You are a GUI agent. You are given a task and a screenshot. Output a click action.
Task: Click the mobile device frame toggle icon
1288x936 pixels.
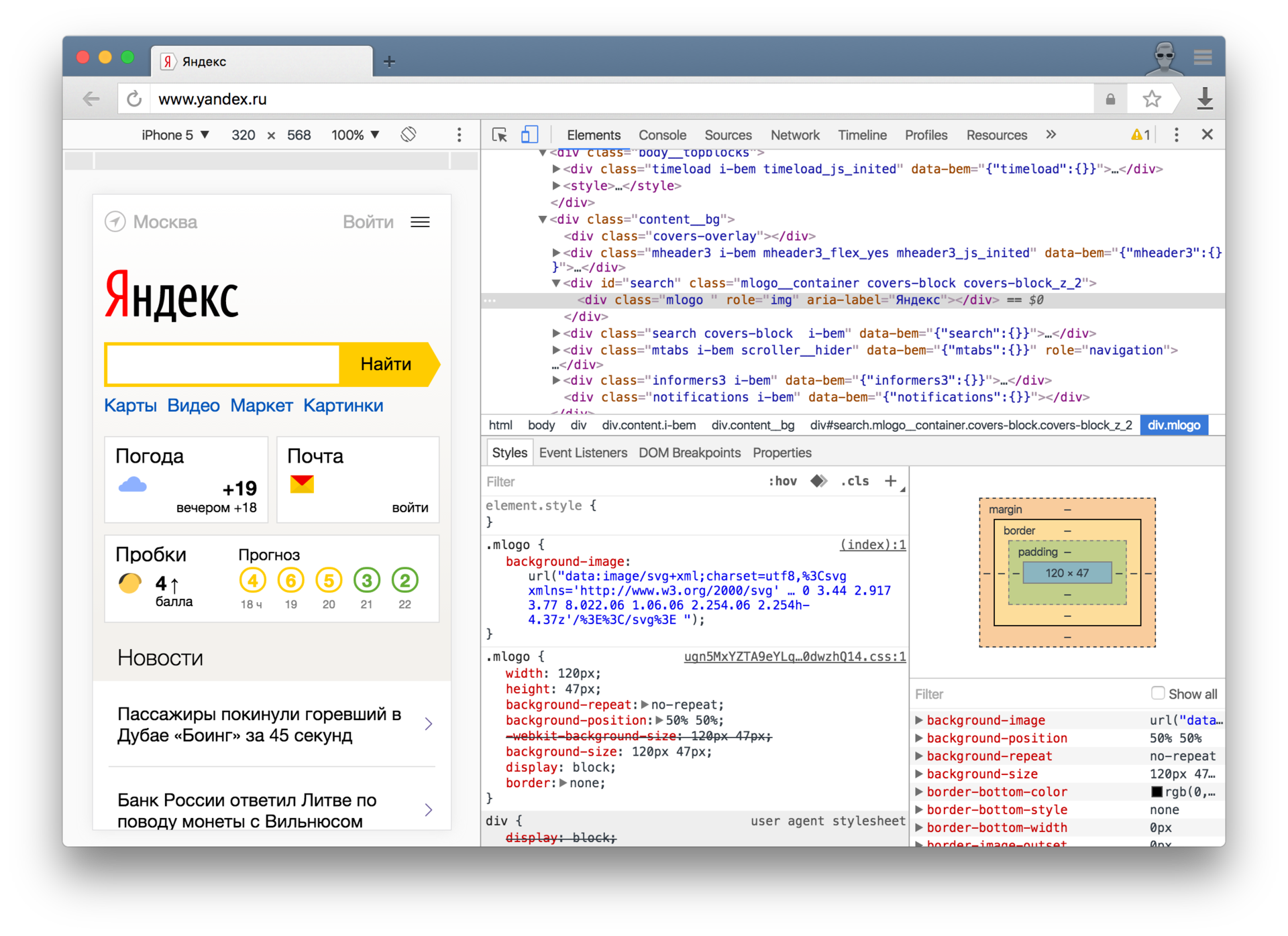[x=531, y=134]
